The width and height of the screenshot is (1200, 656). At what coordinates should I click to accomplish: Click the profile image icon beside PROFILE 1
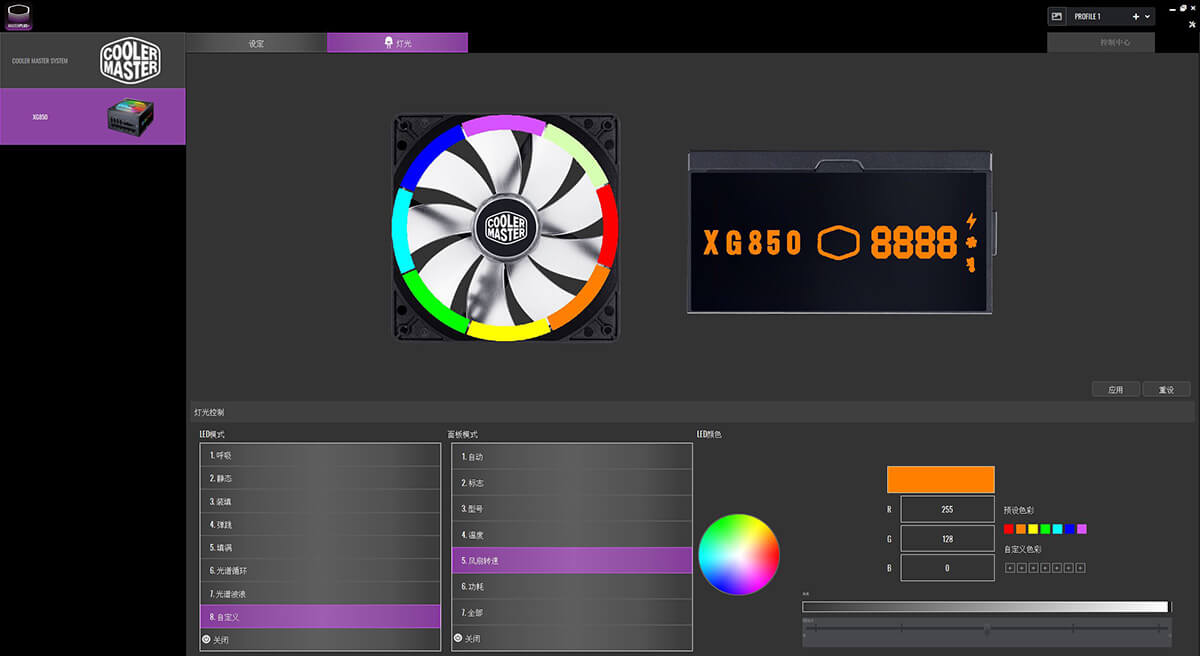1057,16
